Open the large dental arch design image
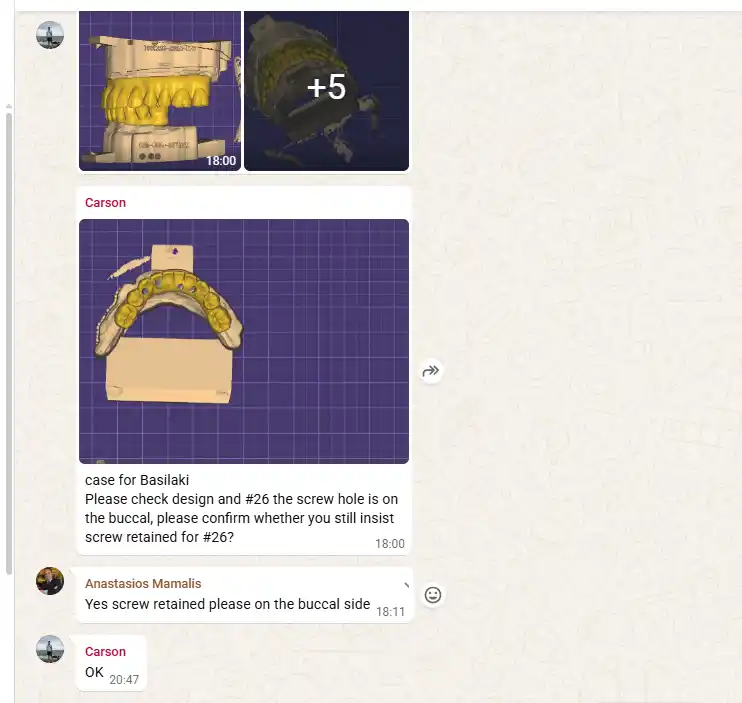 (244, 341)
